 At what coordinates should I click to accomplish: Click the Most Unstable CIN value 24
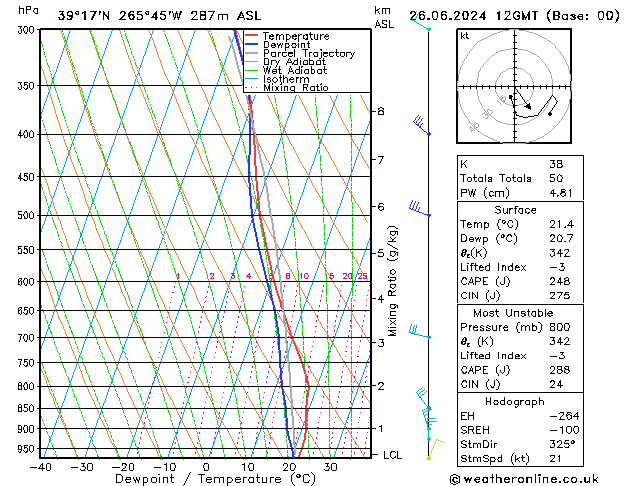tap(556, 384)
